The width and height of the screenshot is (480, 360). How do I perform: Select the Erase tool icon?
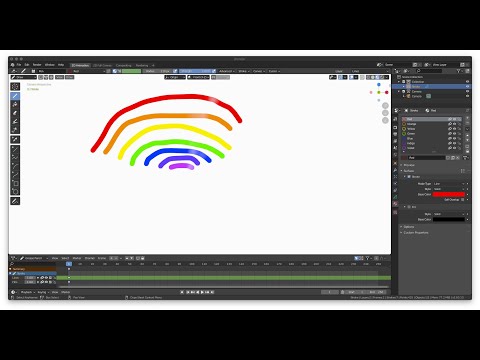[x=15, y=113]
